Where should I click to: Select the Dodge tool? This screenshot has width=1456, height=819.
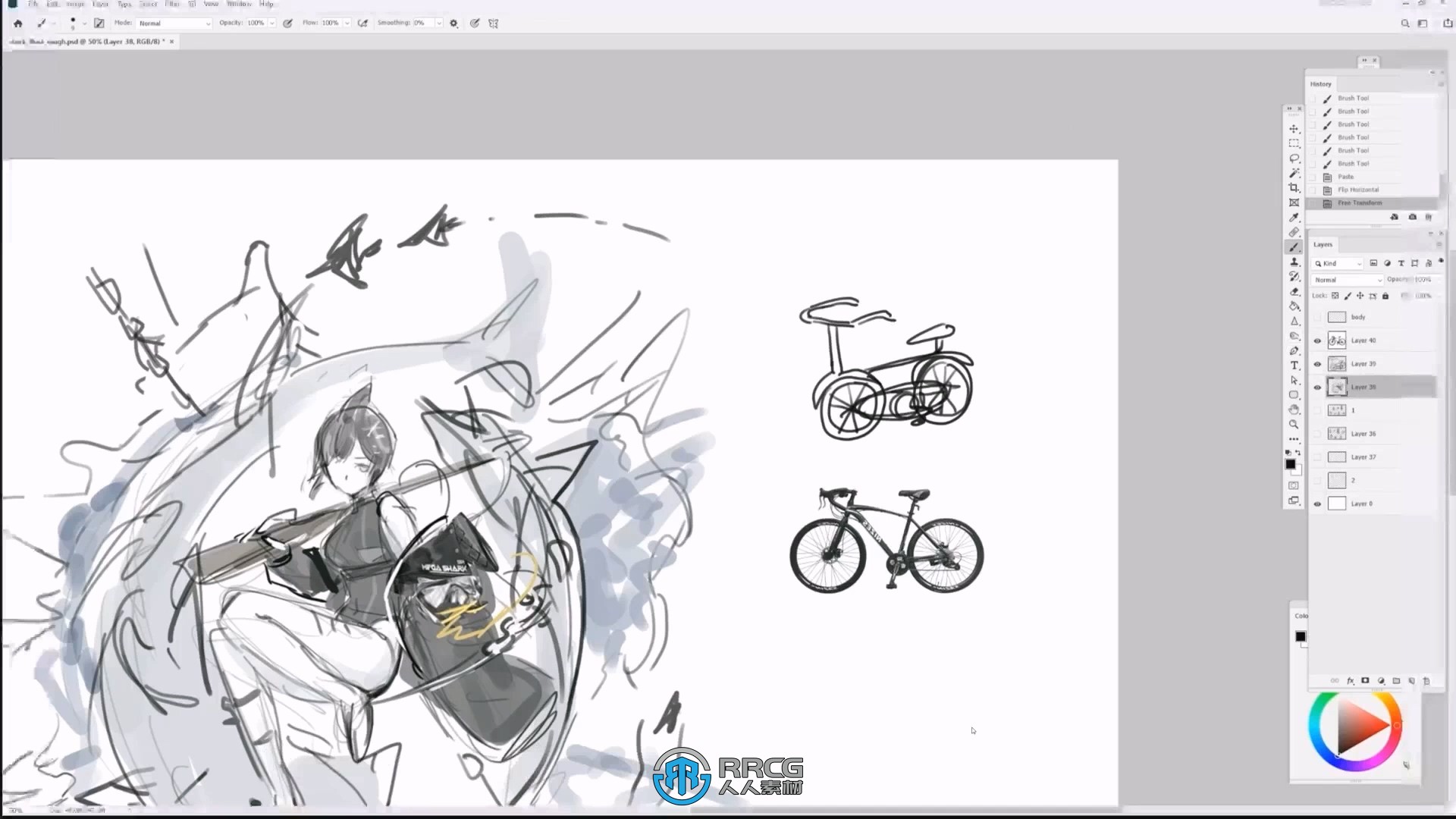point(1294,336)
